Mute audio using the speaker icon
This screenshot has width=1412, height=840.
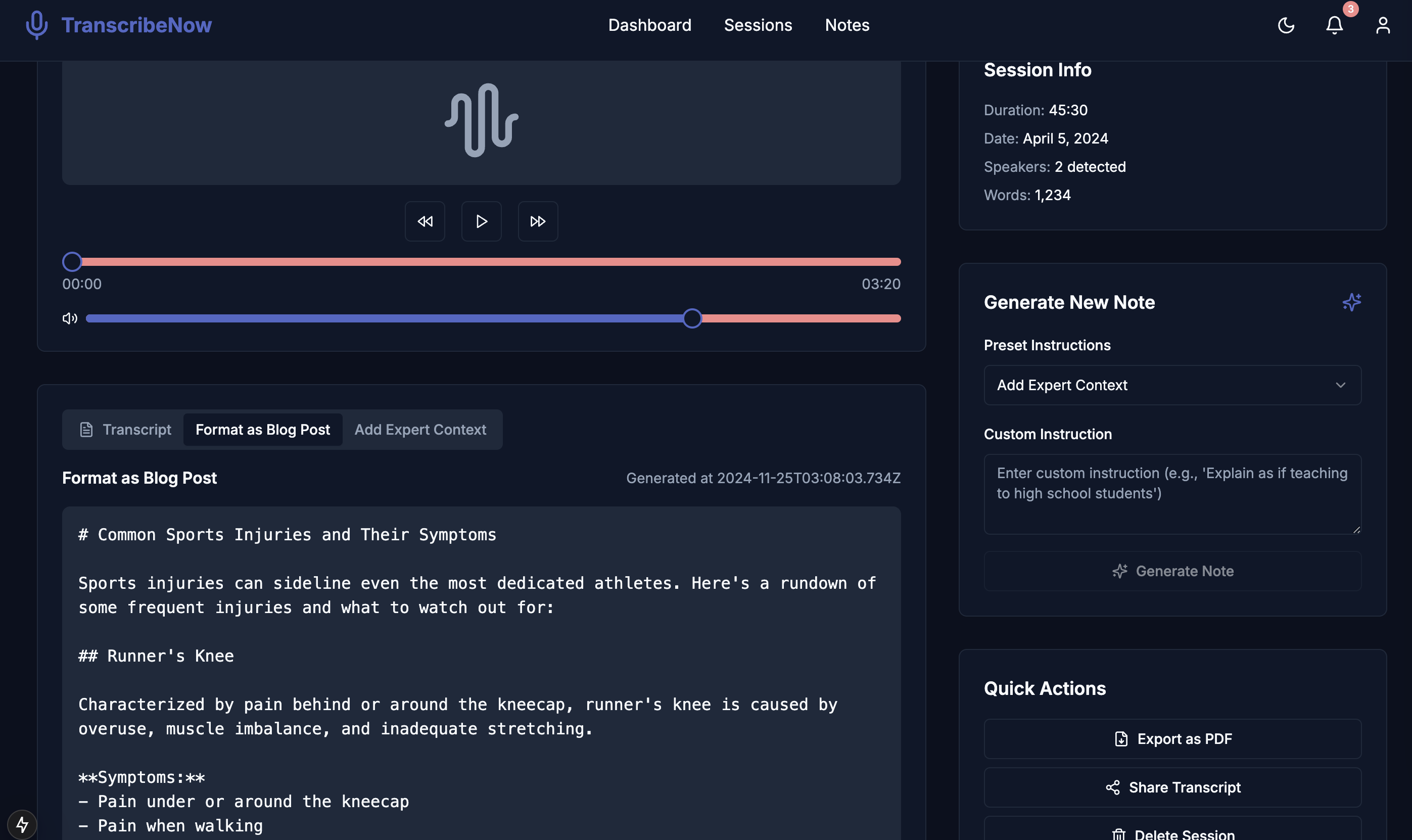pyautogui.click(x=70, y=318)
